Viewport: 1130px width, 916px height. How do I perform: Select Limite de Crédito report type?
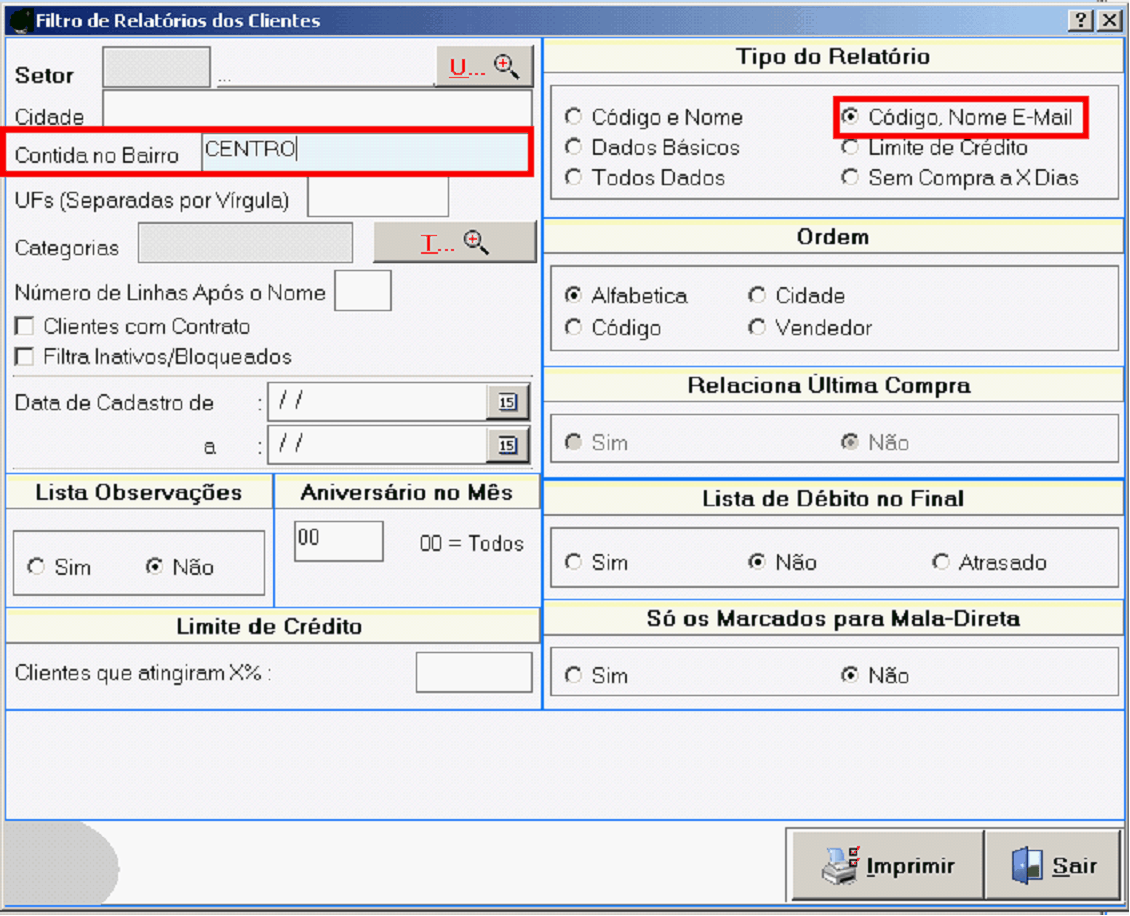coord(850,148)
